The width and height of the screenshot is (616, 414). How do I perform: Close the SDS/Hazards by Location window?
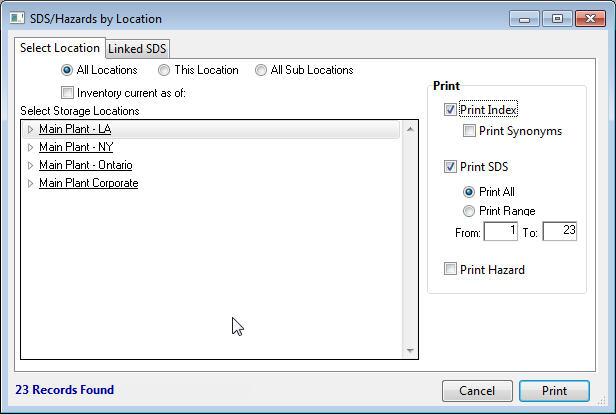590,18
